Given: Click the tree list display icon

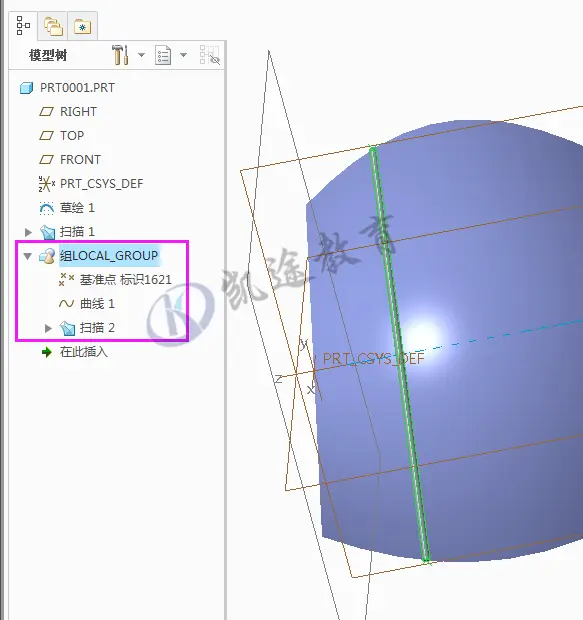Looking at the screenshot, I should [163, 55].
